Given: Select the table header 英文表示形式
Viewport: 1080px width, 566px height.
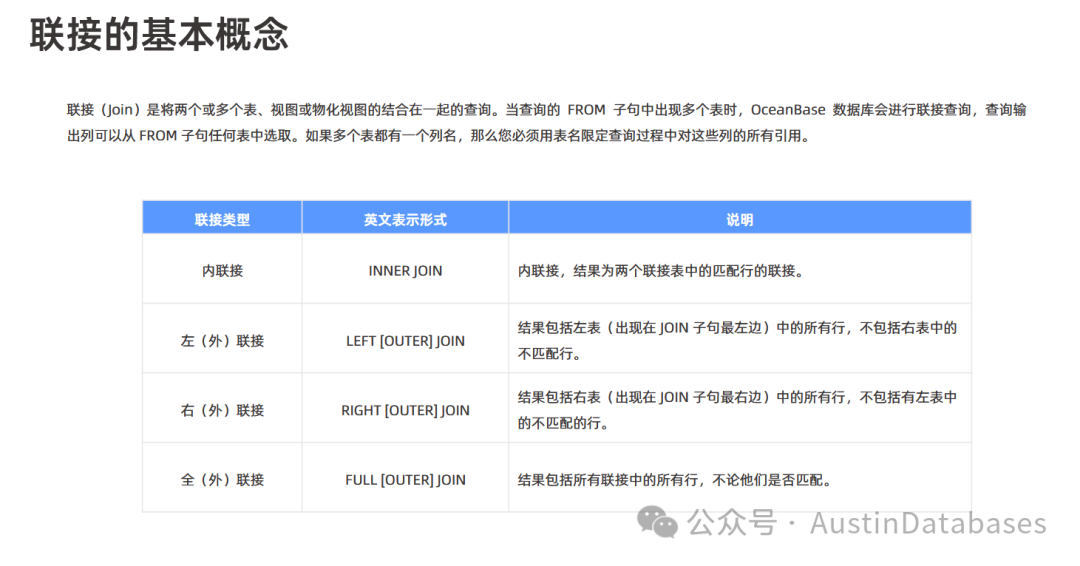Looking at the screenshot, I should pos(405,219).
